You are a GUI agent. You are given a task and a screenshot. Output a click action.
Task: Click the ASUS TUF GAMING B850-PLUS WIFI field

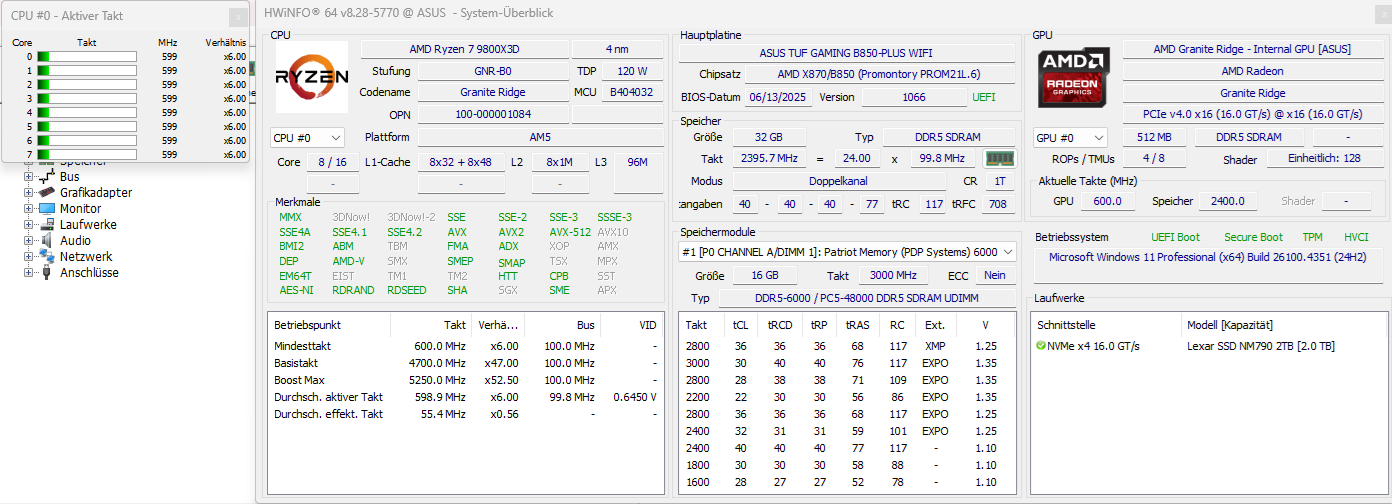pyautogui.click(x=846, y=53)
